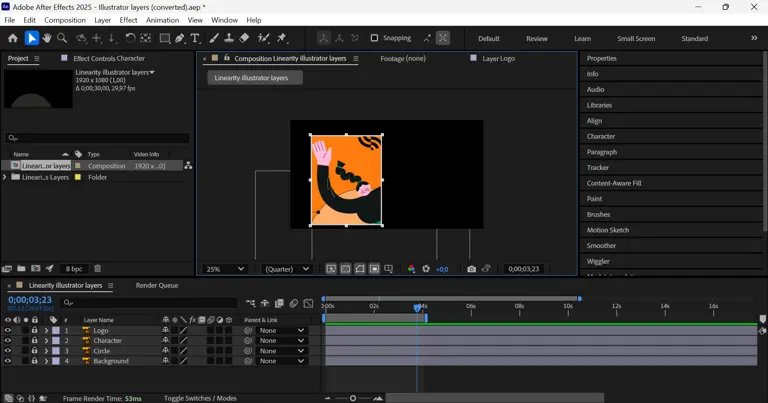The width and height of the screenshot is (768, 403).
Task: Select the Pen tool
Action: (180, 38)
